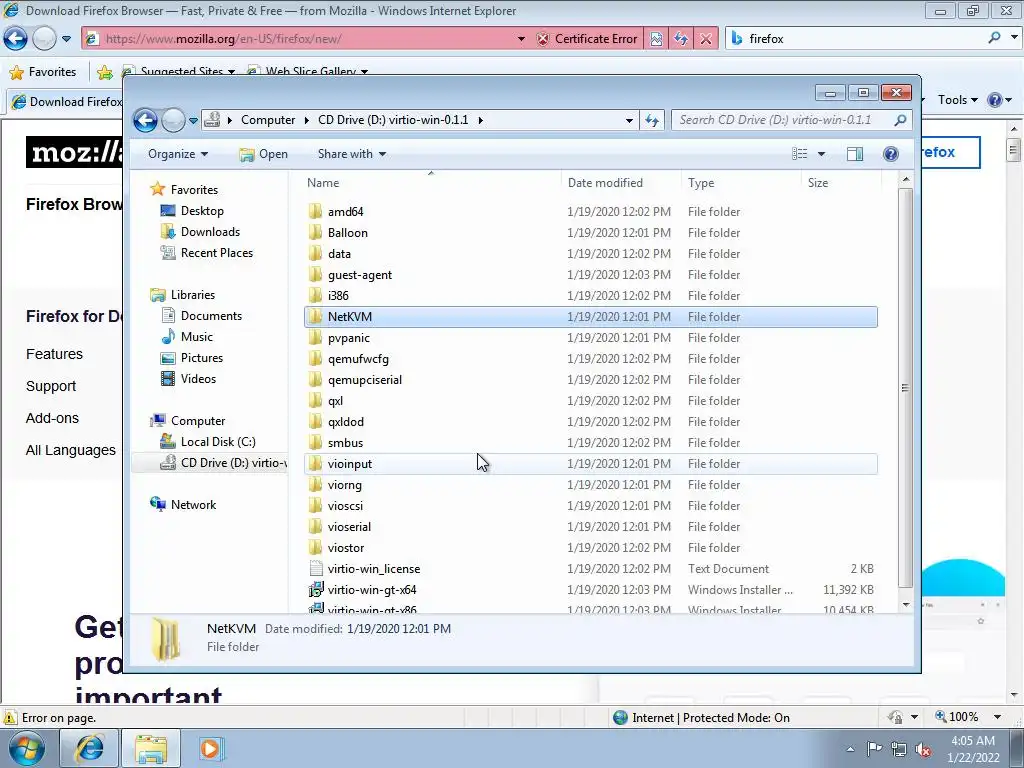Screen dimensions: 1024x768
Task: Open the Documents library
Action: coord(211,315)
